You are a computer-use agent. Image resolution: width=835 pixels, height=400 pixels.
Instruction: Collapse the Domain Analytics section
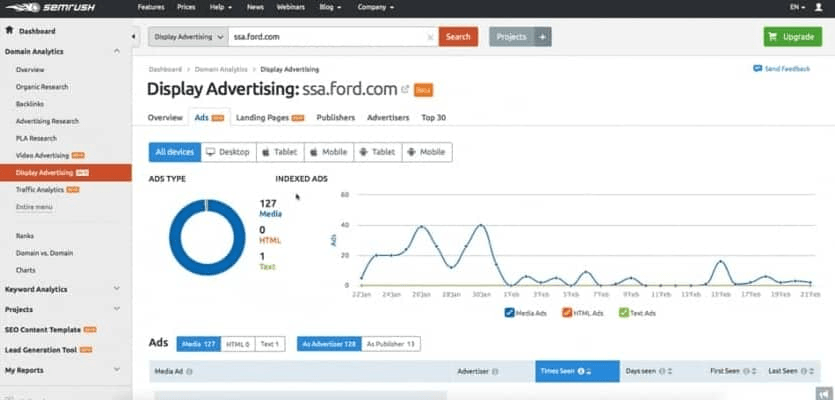[117, 51]
